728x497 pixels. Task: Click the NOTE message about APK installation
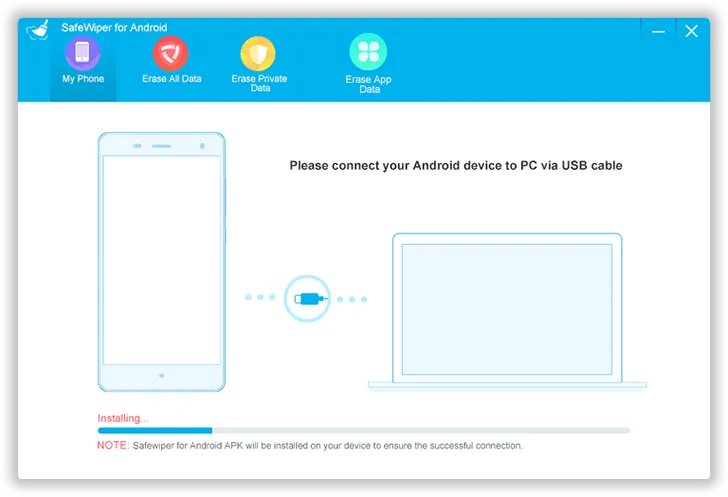tap(310, 445)
